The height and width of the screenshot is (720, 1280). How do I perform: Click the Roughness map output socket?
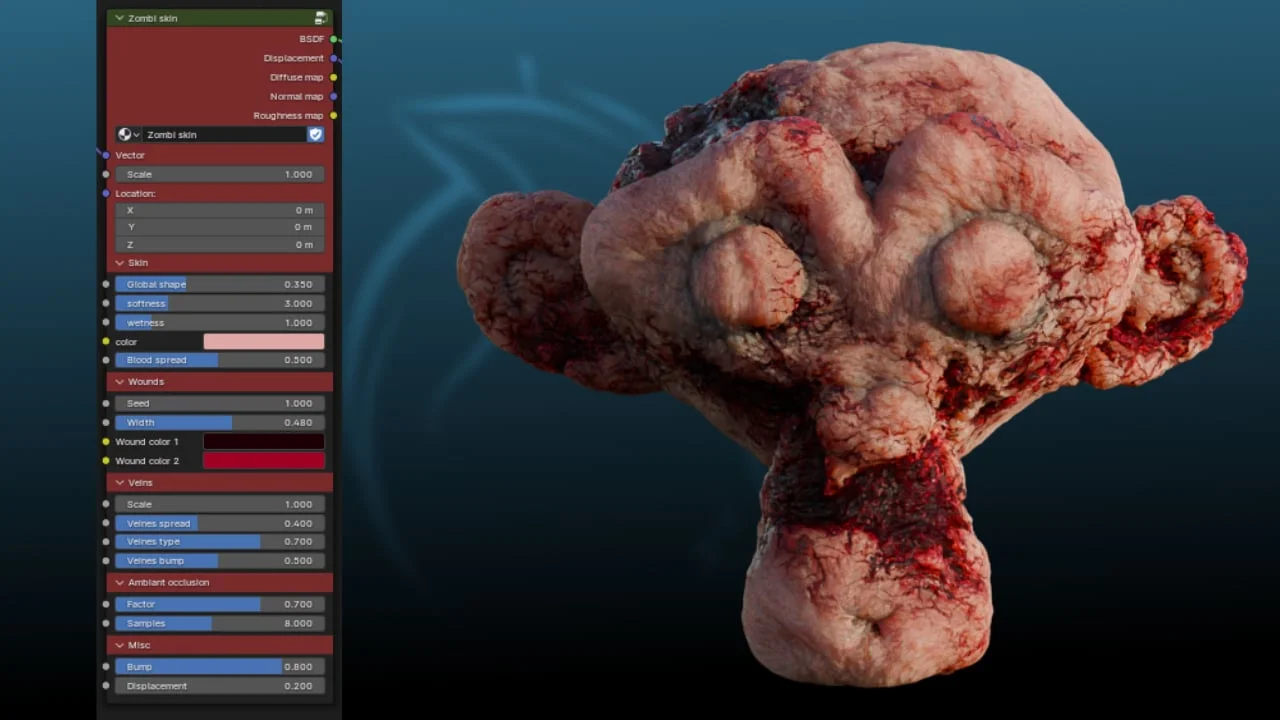[333, 115]
